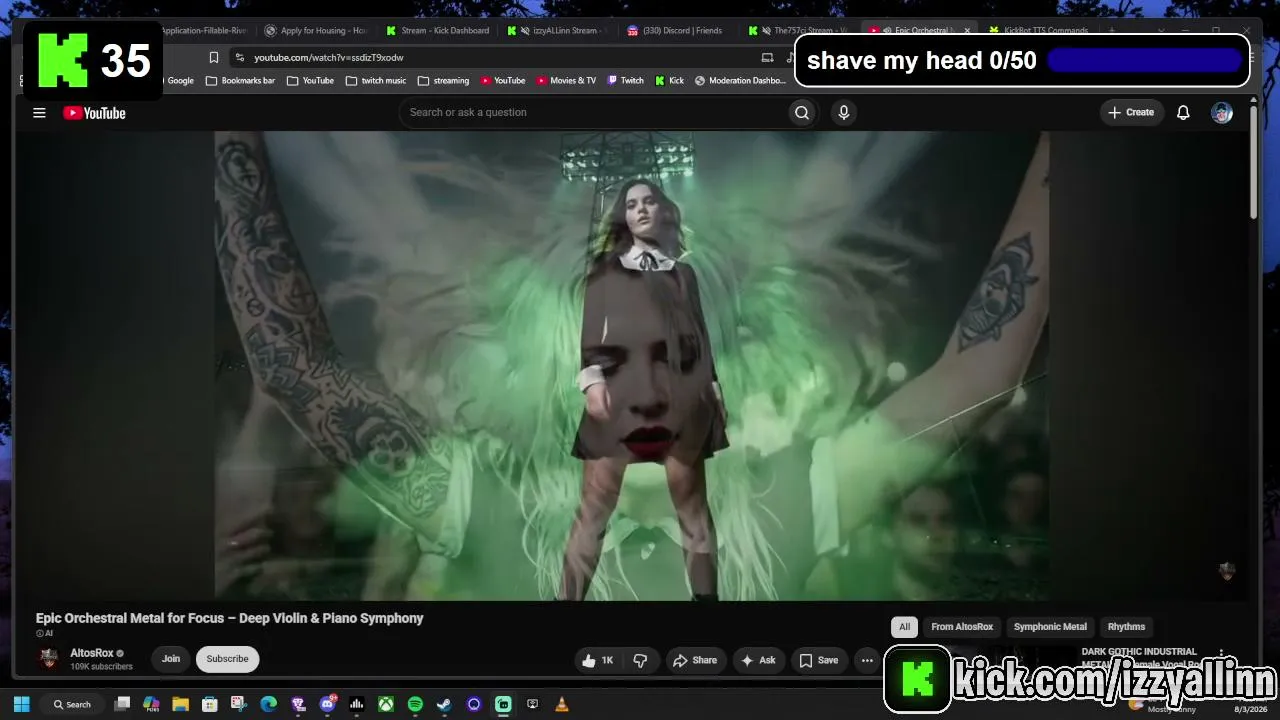This screenshot has height=720, width=1280.
Task: Switch to Stream - Kick Dashboard tab
Action: click(x=437, y=31)
